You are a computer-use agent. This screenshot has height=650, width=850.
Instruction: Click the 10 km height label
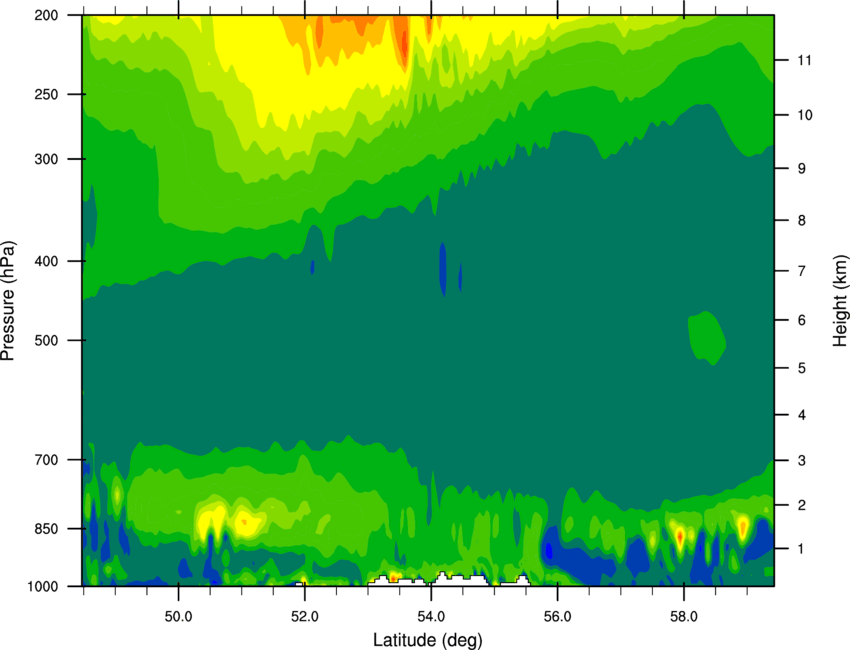click(x=804, y=115)
